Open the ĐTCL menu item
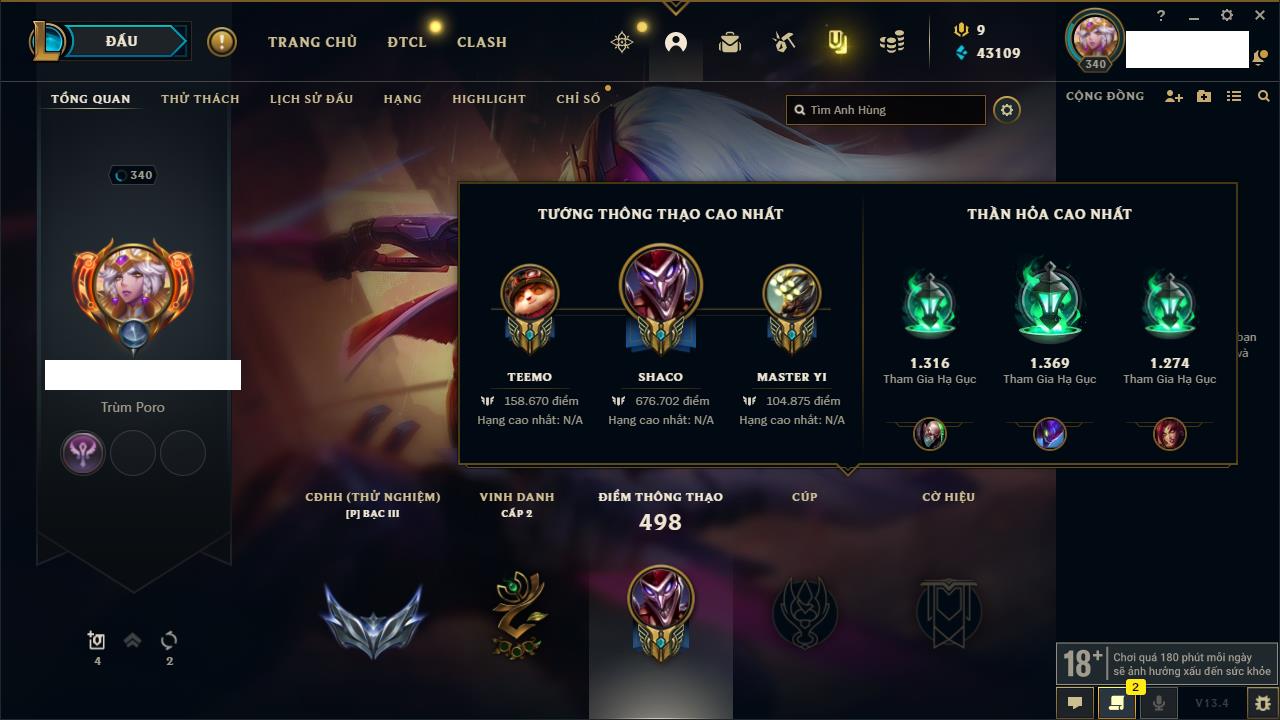Image resolution: width=1280 pixels, height=720 pixels. [407, 42]
